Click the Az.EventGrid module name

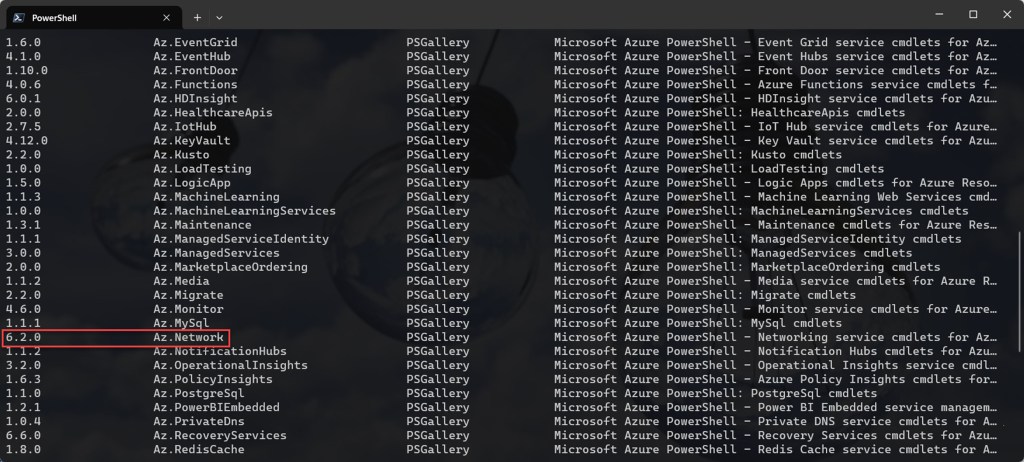pos(195,43)
